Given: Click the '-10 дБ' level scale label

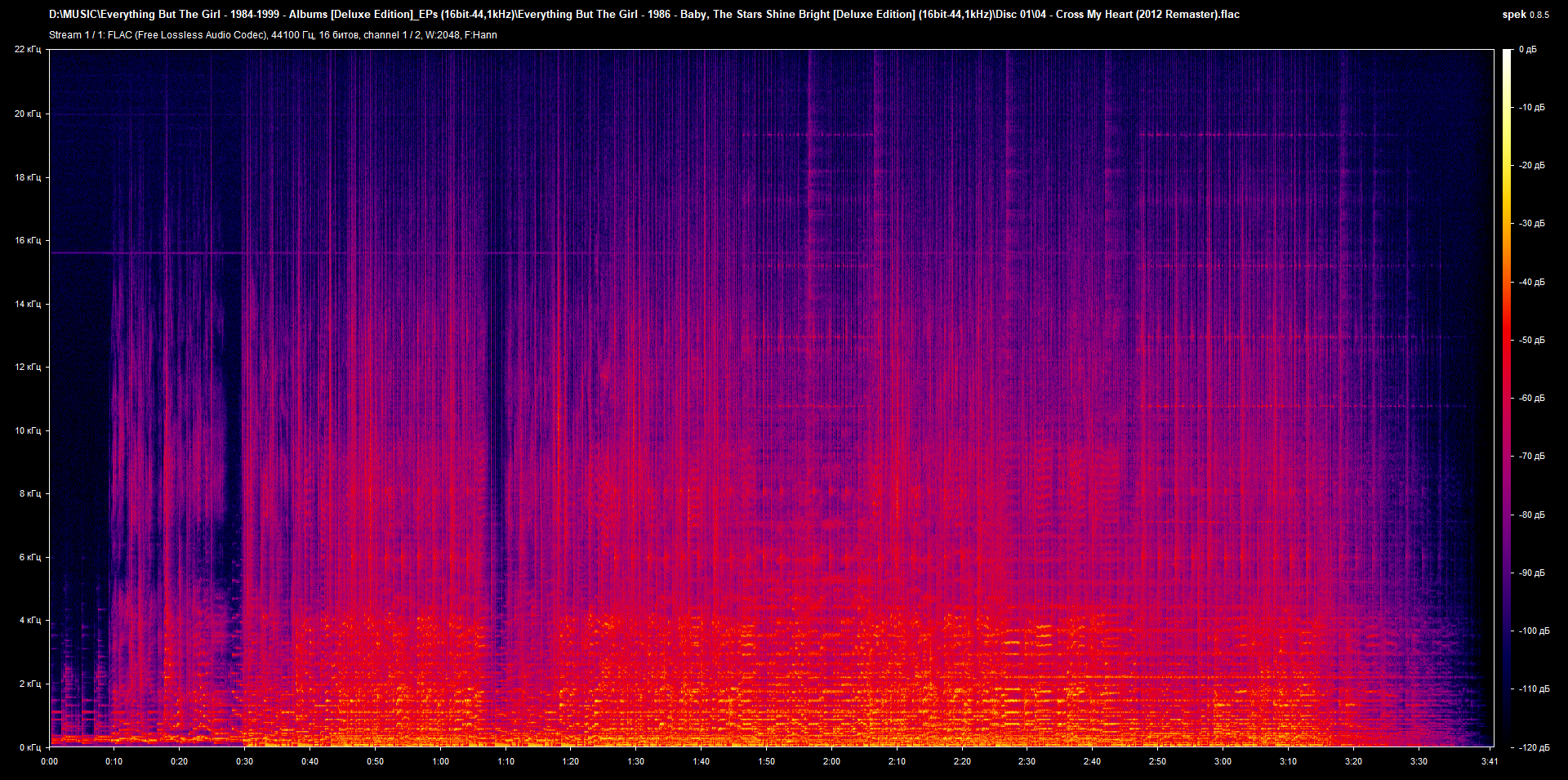Looking at the screenshot, I should click(1532, 108).
